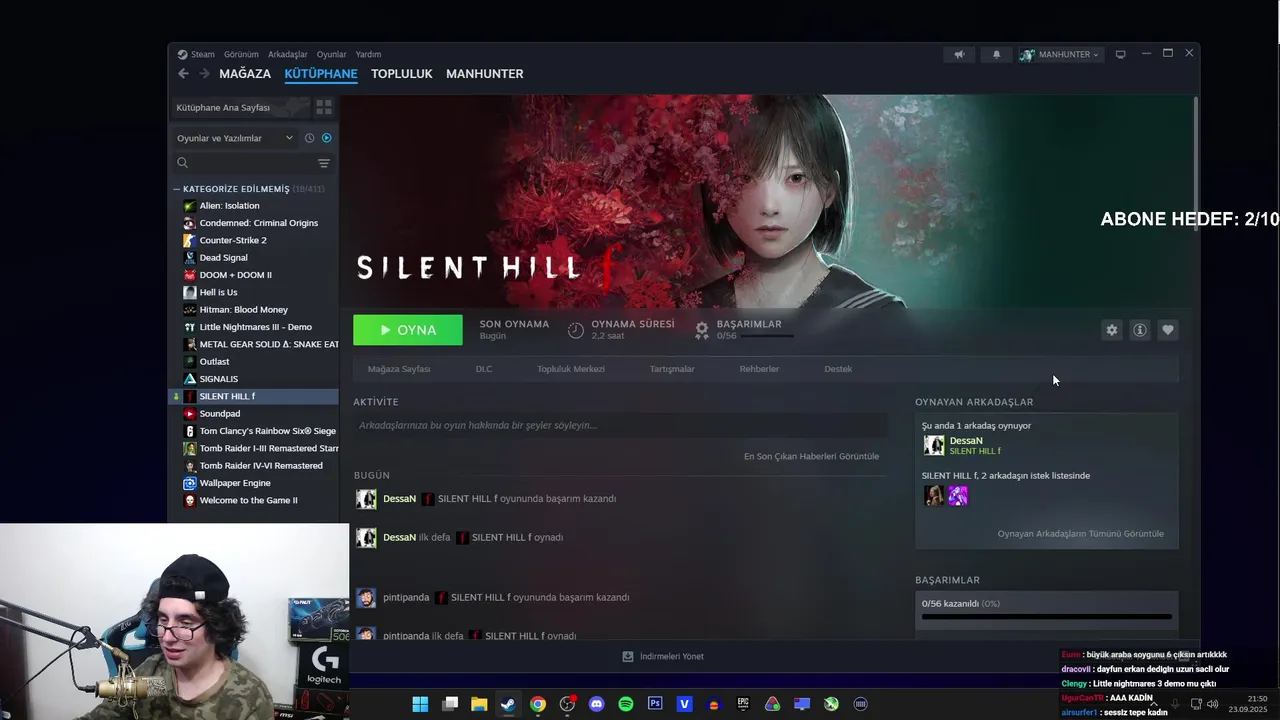The width and height of the screenshot is (1280, 720).
Task: Go to the TOPLULUK tab
Action: 402,74
